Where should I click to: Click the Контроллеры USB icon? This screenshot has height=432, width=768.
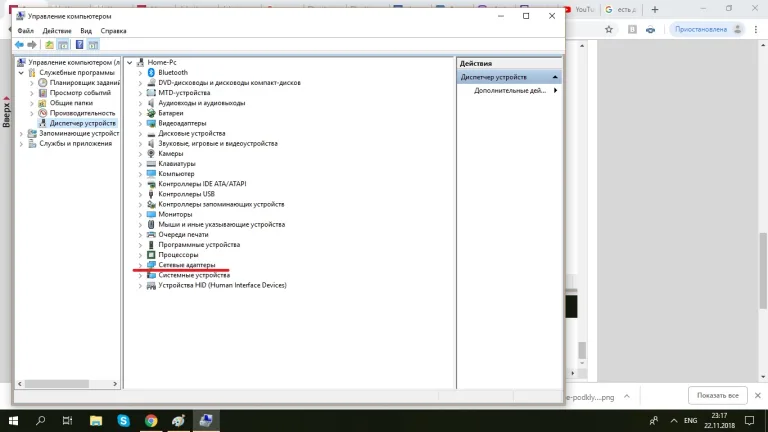(151, 194)
